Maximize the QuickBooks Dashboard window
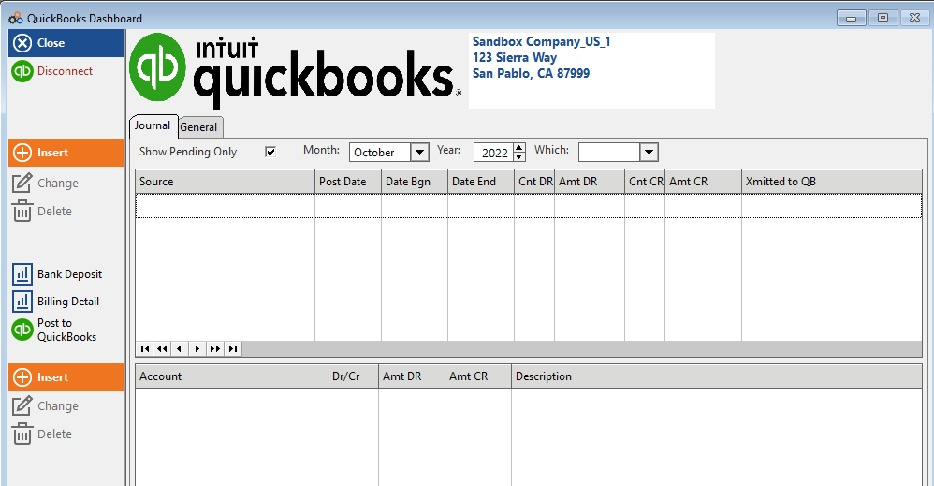The image size is (934, 486). pos(883,18)
